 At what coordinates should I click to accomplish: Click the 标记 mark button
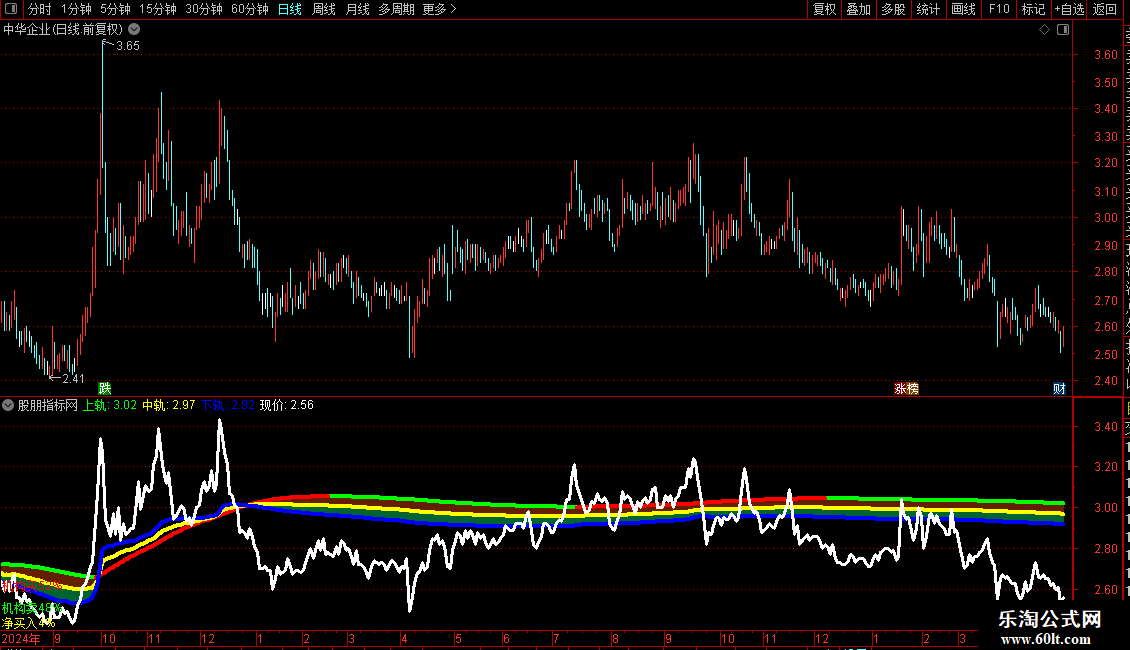[1033, 9]
